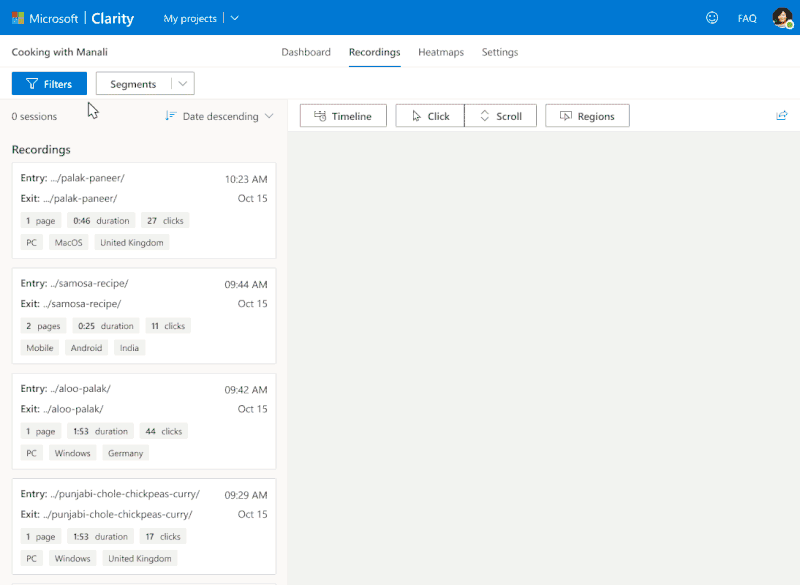Click the 0 sessions count
Screen dimensions: 800x585
[34, 116]
